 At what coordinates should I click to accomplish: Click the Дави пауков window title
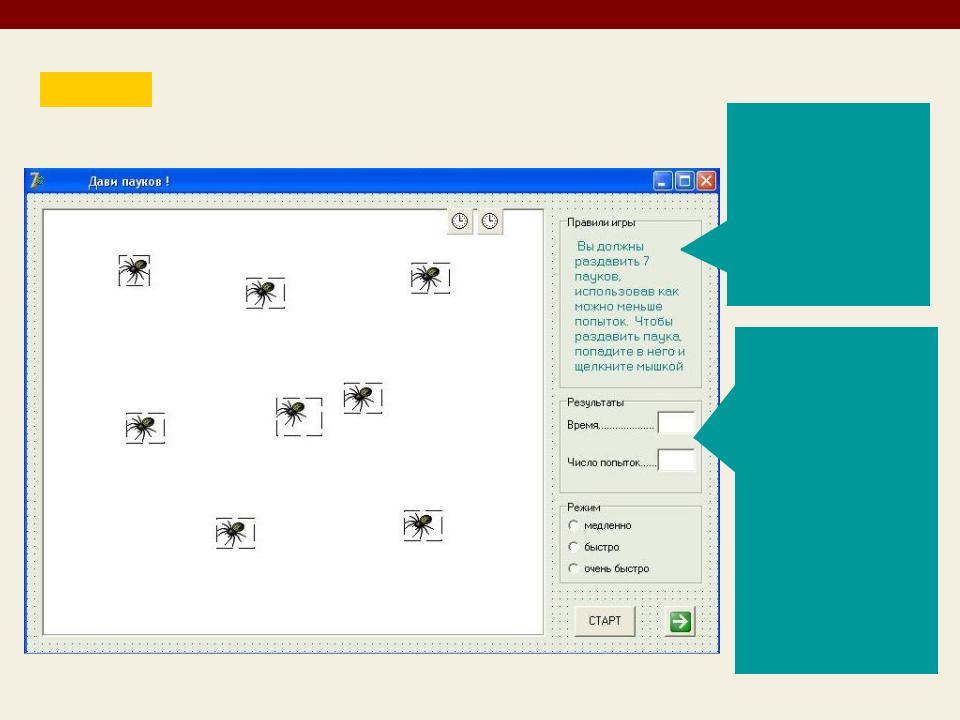pos(129,181)
